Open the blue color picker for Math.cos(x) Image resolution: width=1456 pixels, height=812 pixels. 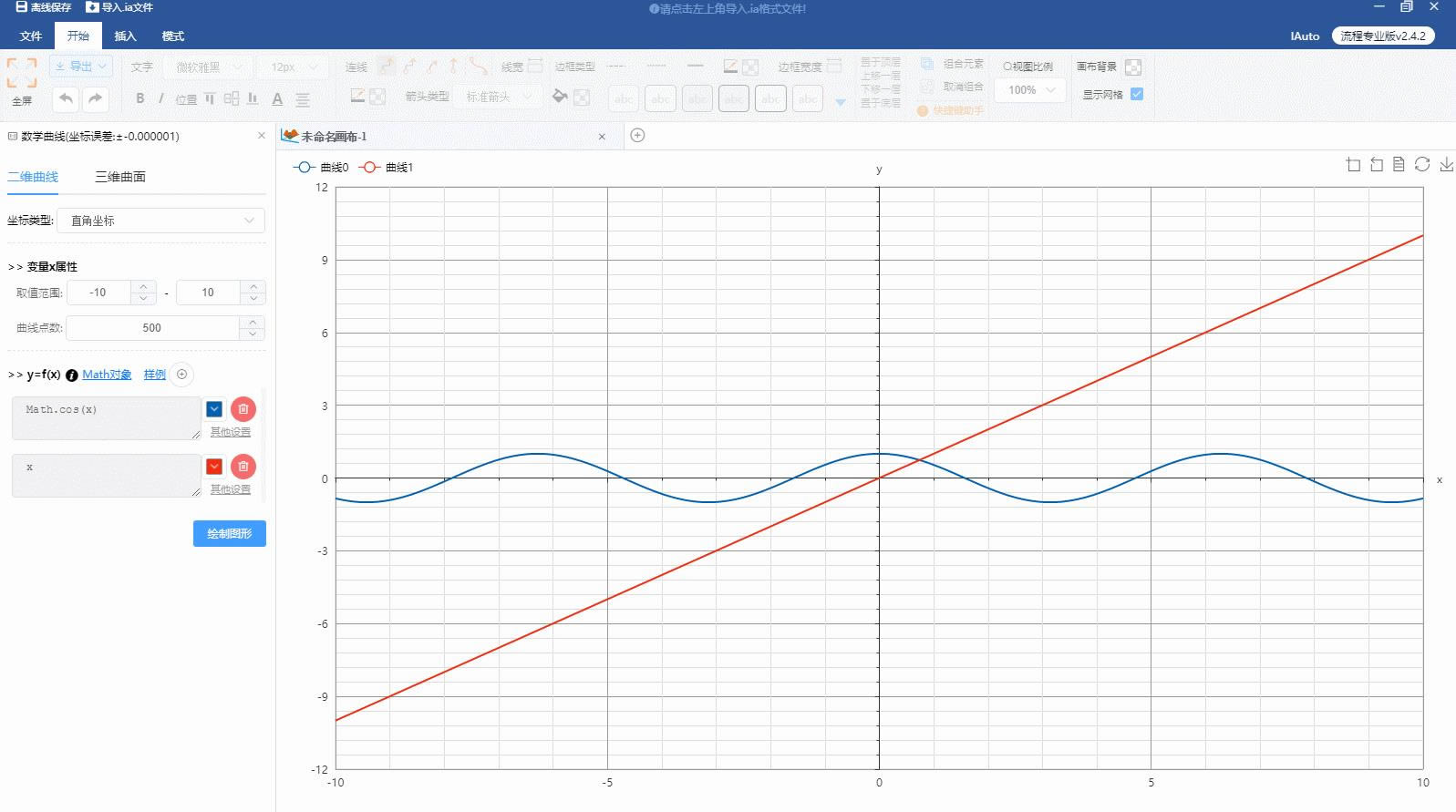pos(214,409)
